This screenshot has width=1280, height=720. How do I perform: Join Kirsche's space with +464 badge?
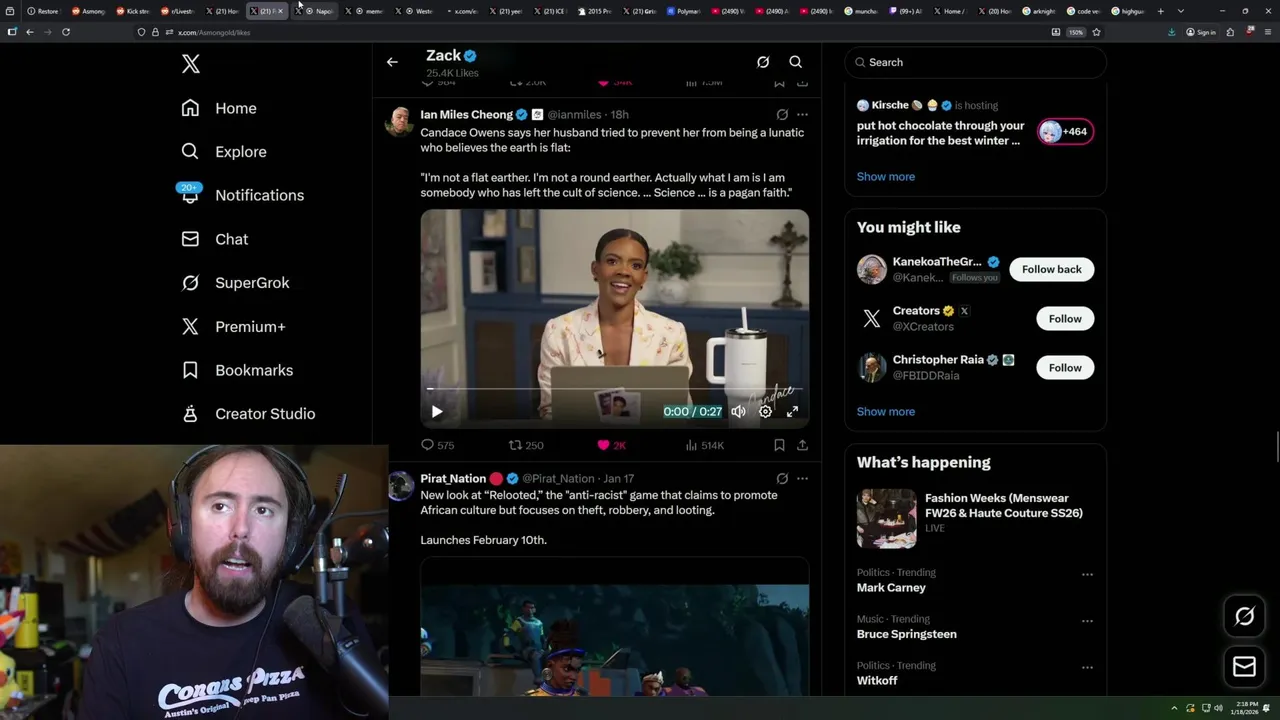tap(1065, 131)
